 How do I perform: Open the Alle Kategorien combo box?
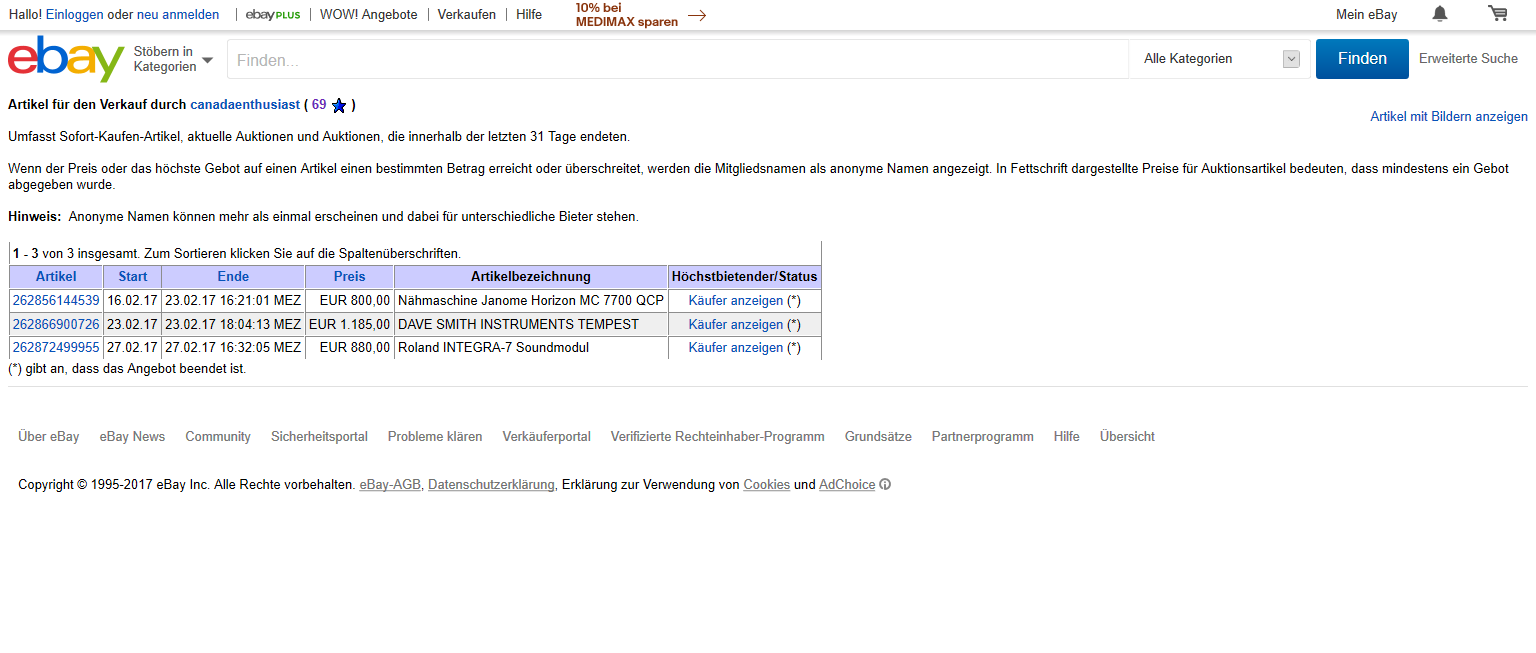1220,59
